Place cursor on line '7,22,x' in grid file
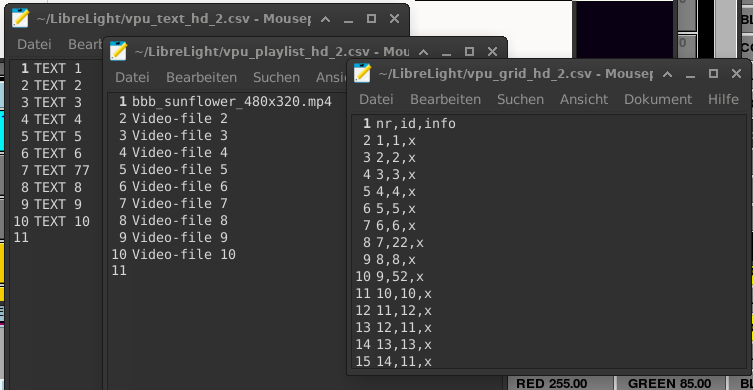Viewport: 753px width, 390px height. click(x=400, y=243)
